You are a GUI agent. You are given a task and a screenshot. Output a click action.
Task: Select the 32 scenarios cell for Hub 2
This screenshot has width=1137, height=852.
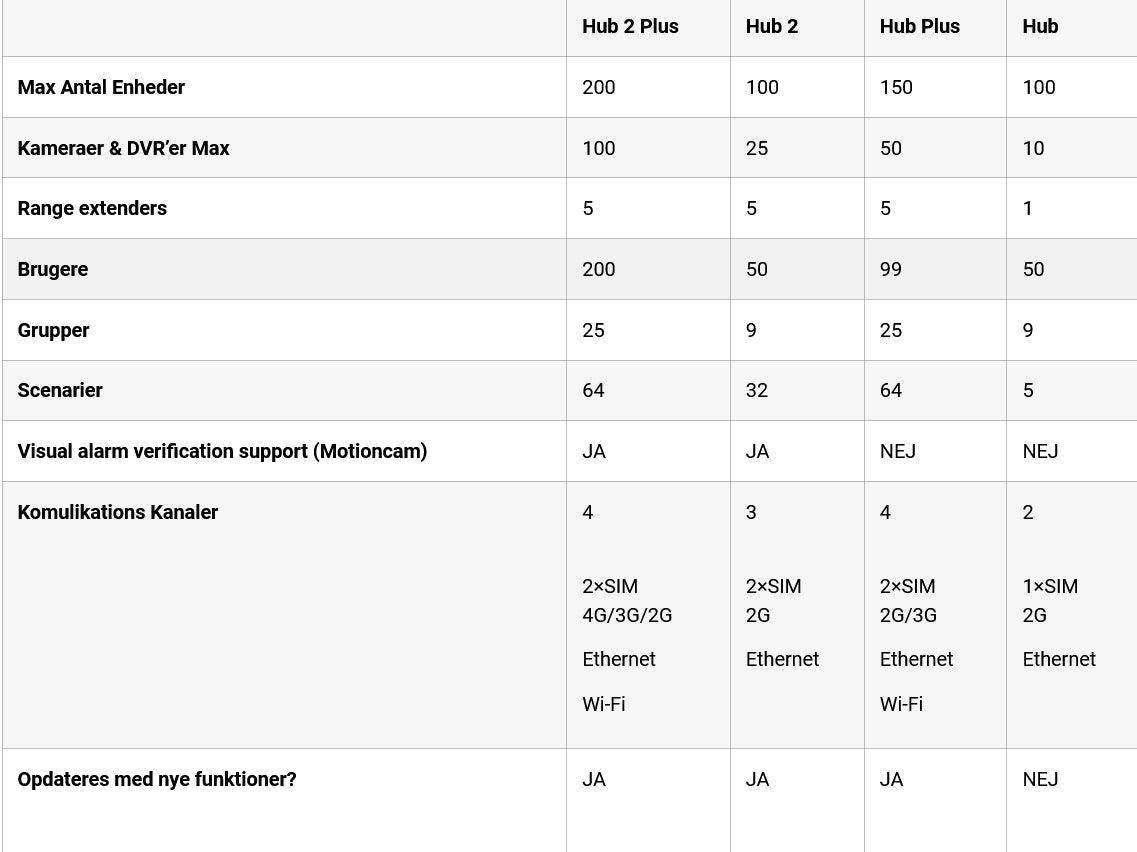757,390
